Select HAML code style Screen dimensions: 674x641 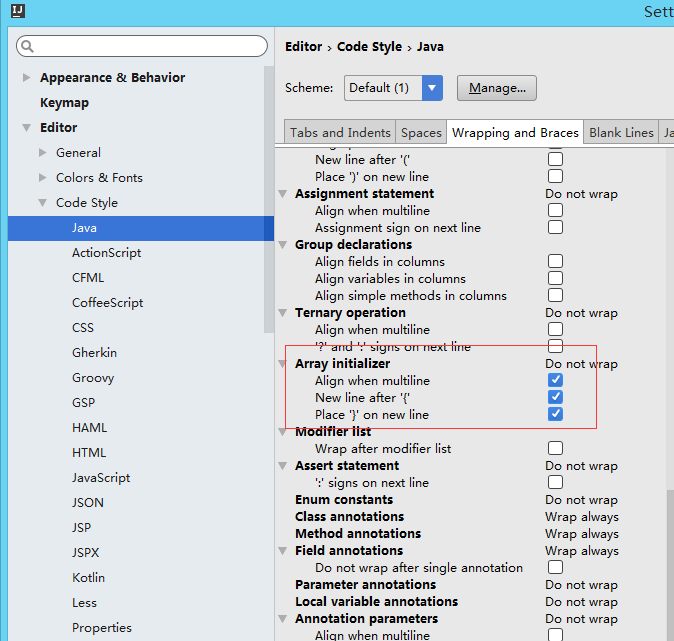(89, 428)
